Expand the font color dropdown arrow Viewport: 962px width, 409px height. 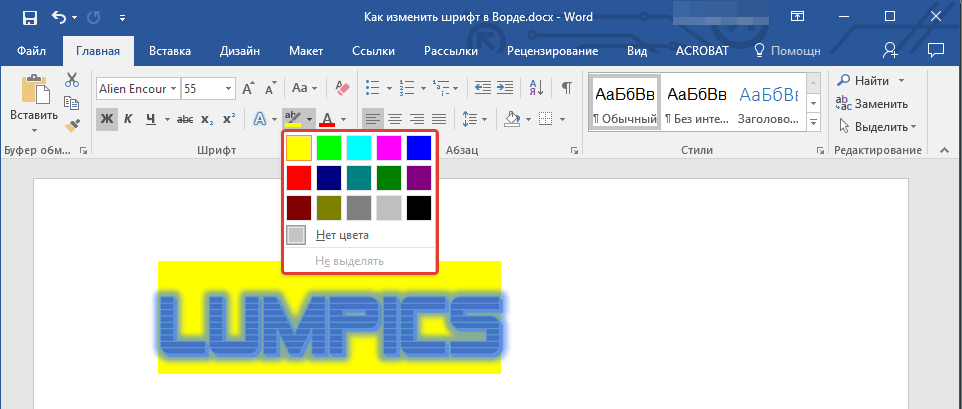(x=344, y=120)
